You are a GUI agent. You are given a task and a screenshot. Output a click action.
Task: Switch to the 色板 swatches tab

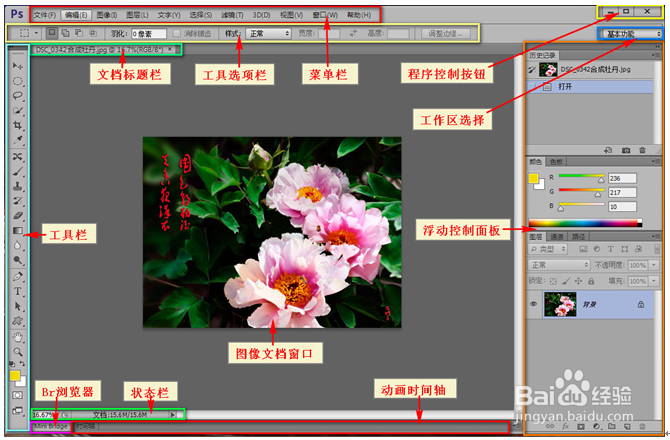[x=556, y=162]
